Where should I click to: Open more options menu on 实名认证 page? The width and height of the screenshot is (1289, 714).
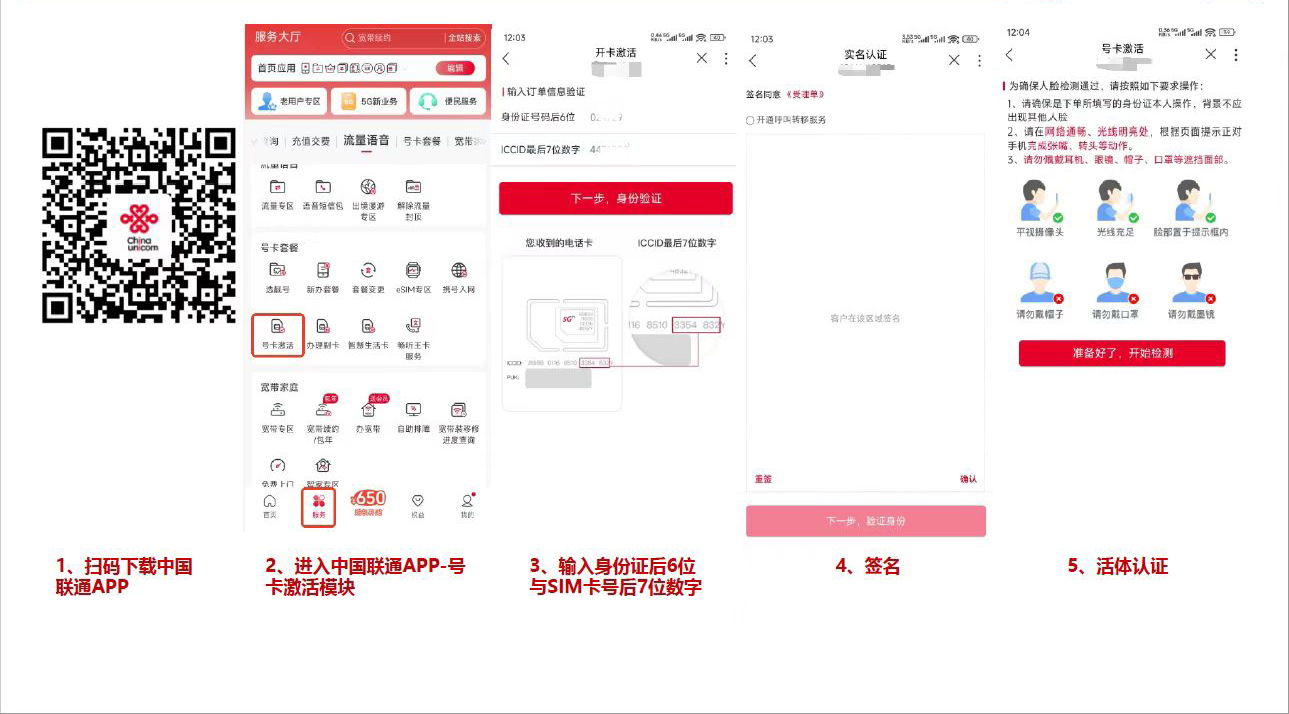pyautogui.click(x=979, y=60)
